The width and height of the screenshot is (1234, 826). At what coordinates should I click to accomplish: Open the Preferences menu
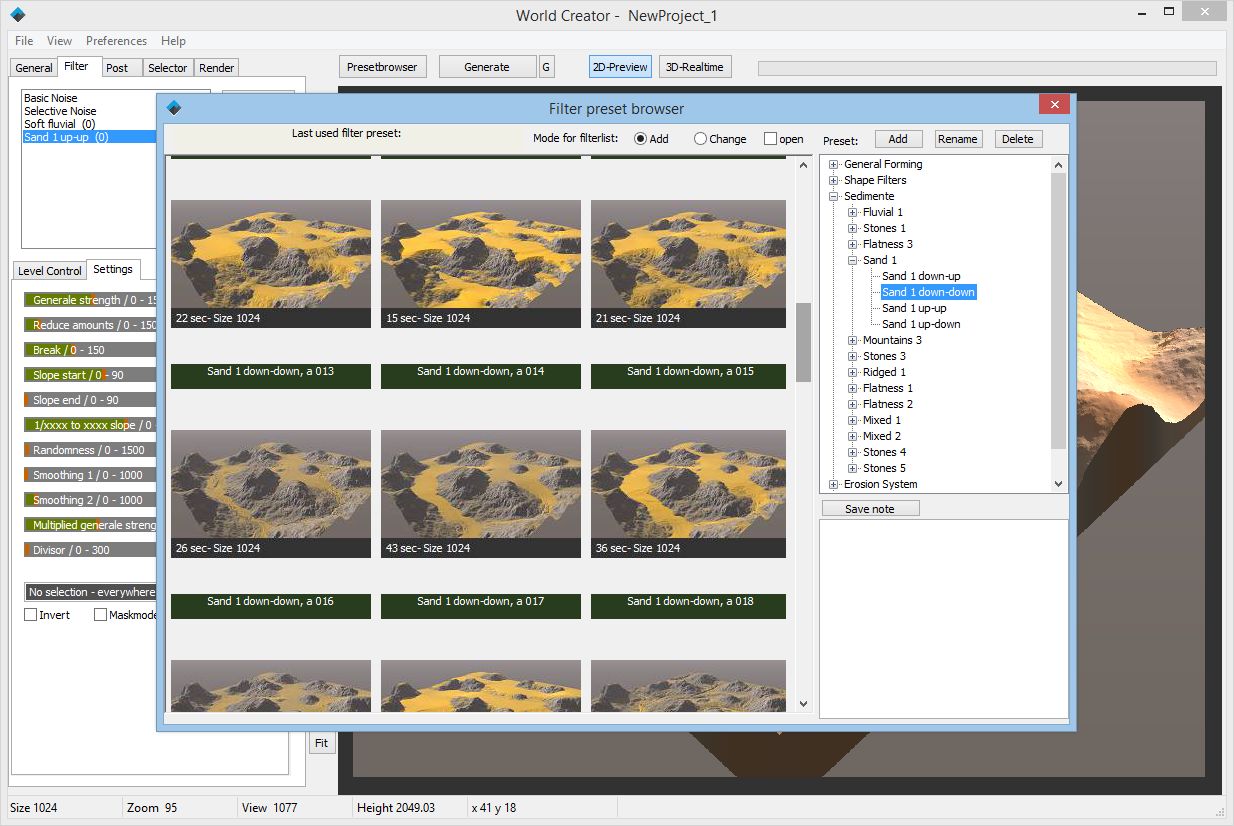point(116,41)
